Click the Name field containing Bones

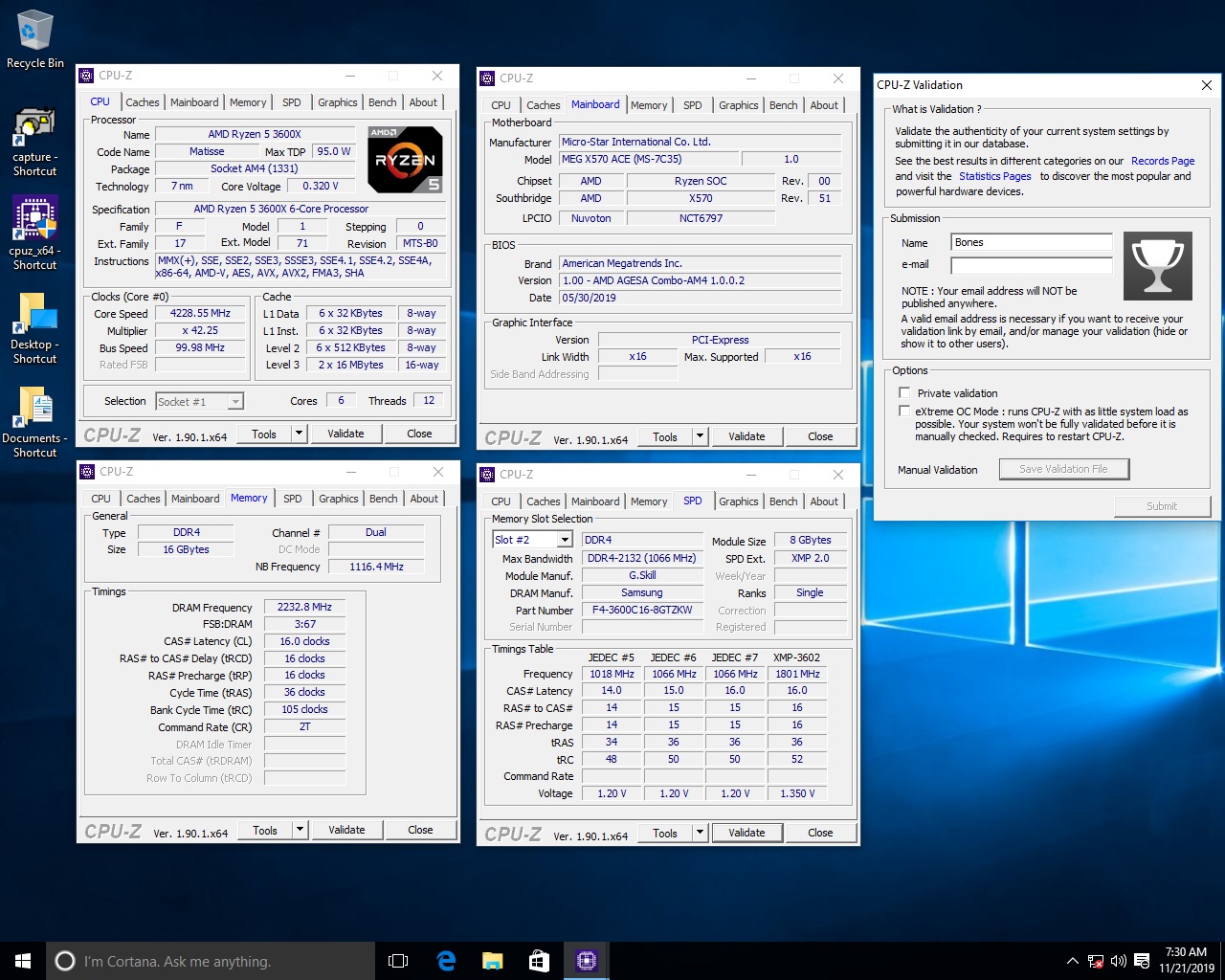1032,242
